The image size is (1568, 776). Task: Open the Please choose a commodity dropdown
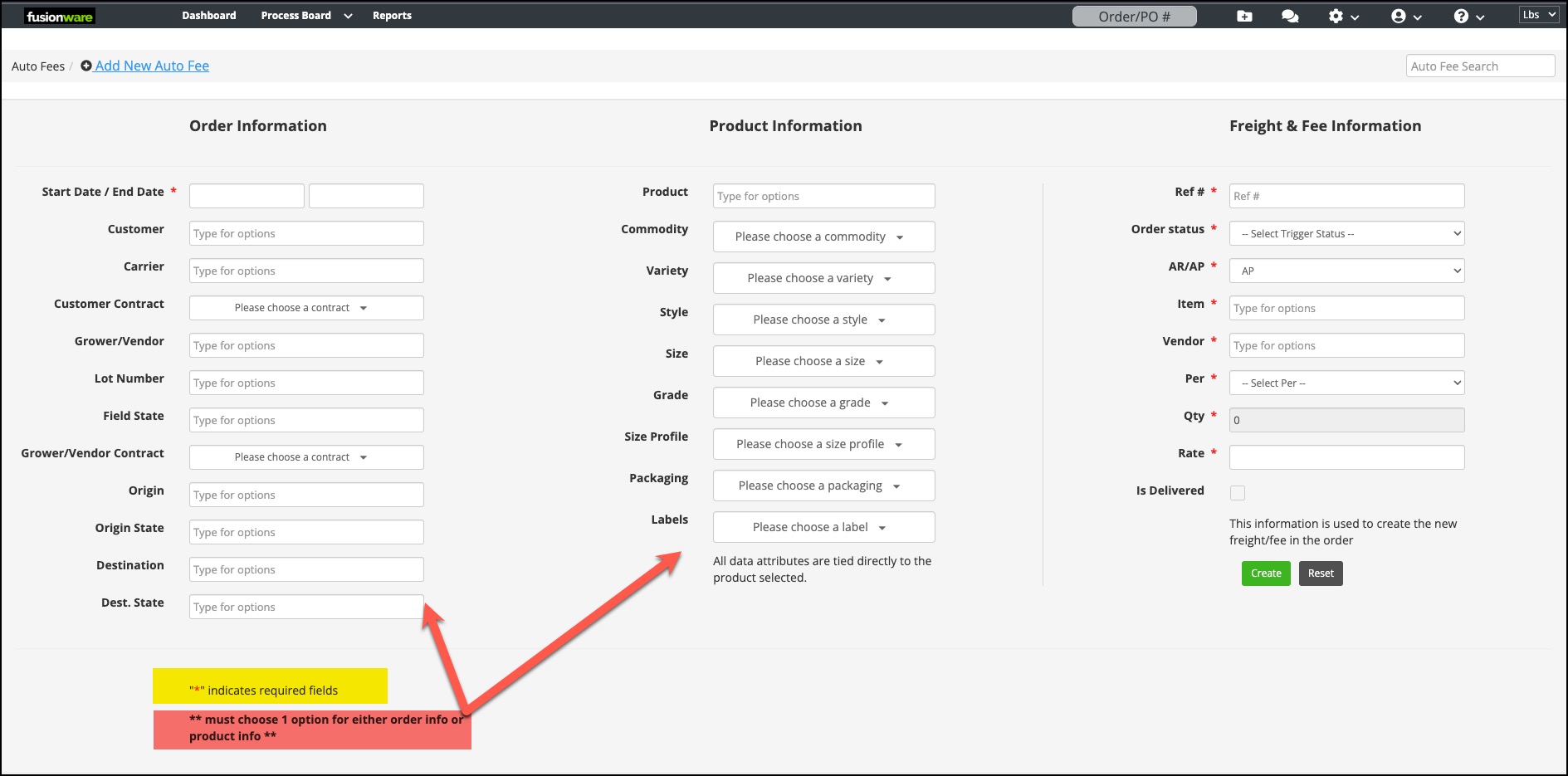(823, 237)
